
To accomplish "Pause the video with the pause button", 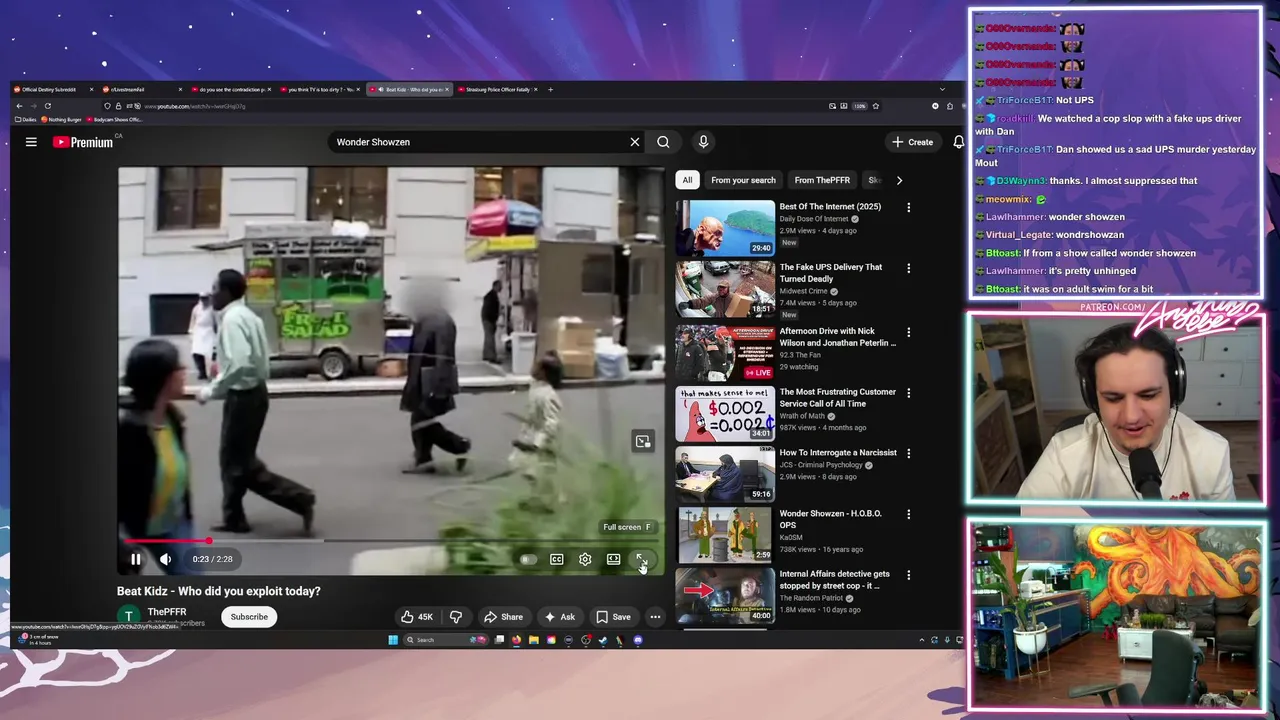I will 136,559.
